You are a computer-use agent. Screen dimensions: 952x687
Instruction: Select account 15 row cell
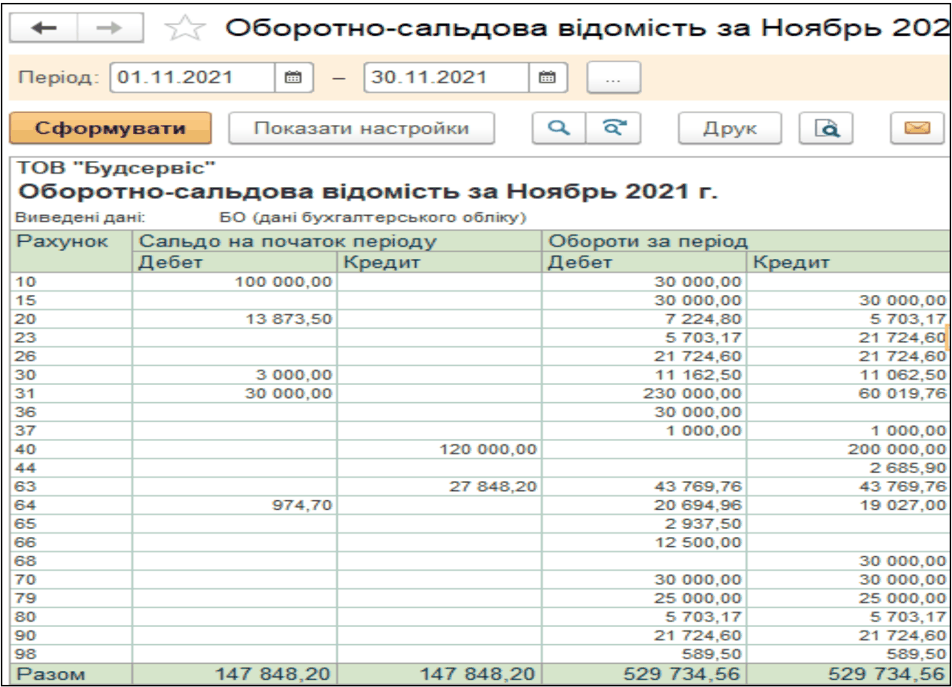pyautogui.click(x=71, y=300)
